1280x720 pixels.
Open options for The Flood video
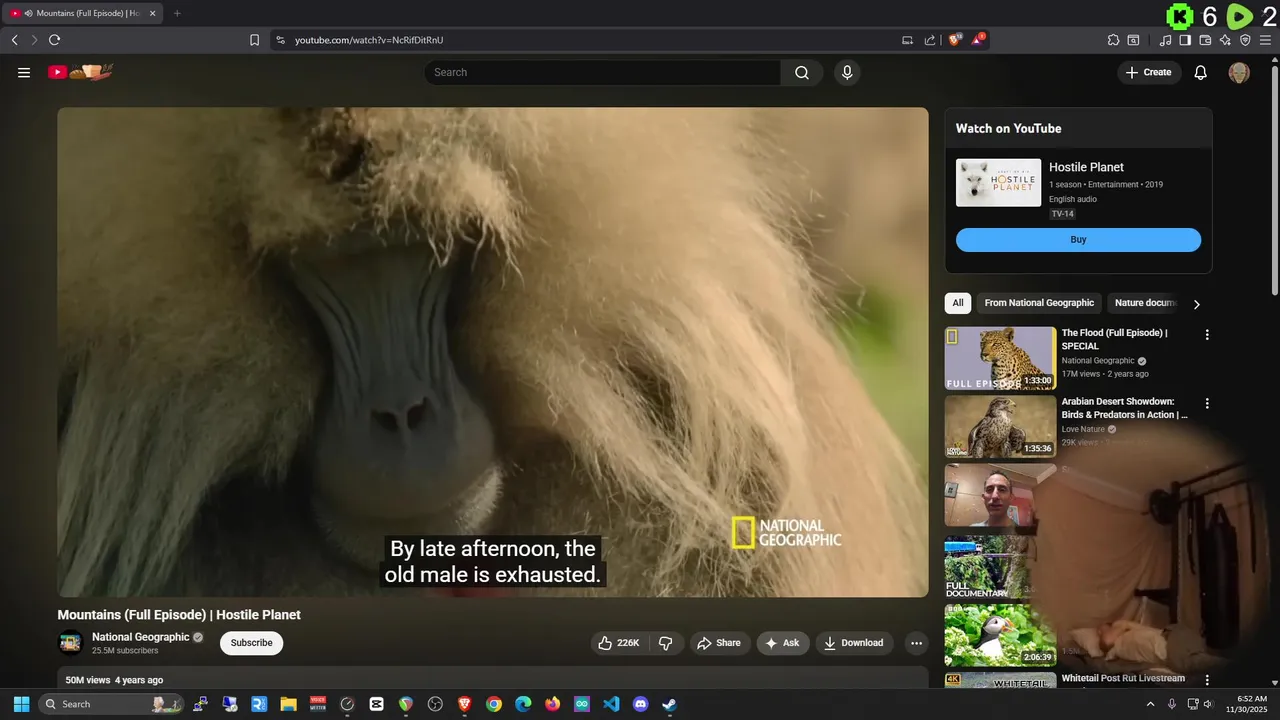pos(1207,335)
